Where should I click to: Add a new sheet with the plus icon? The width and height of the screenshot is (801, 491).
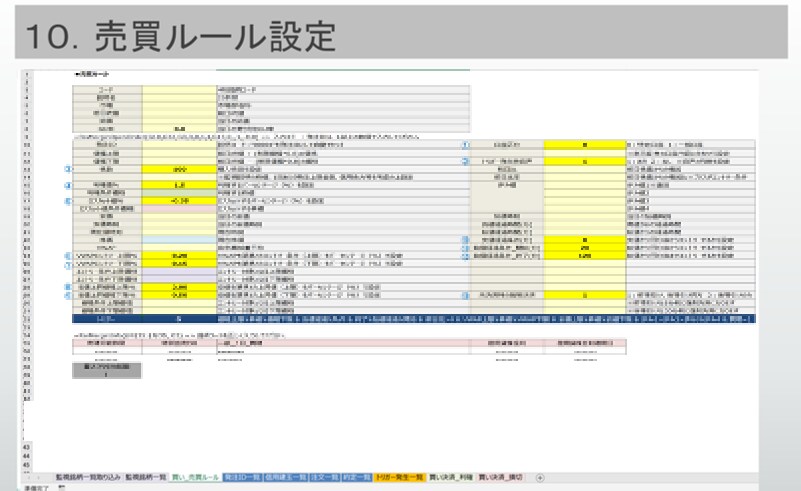(x=540, y=478)
